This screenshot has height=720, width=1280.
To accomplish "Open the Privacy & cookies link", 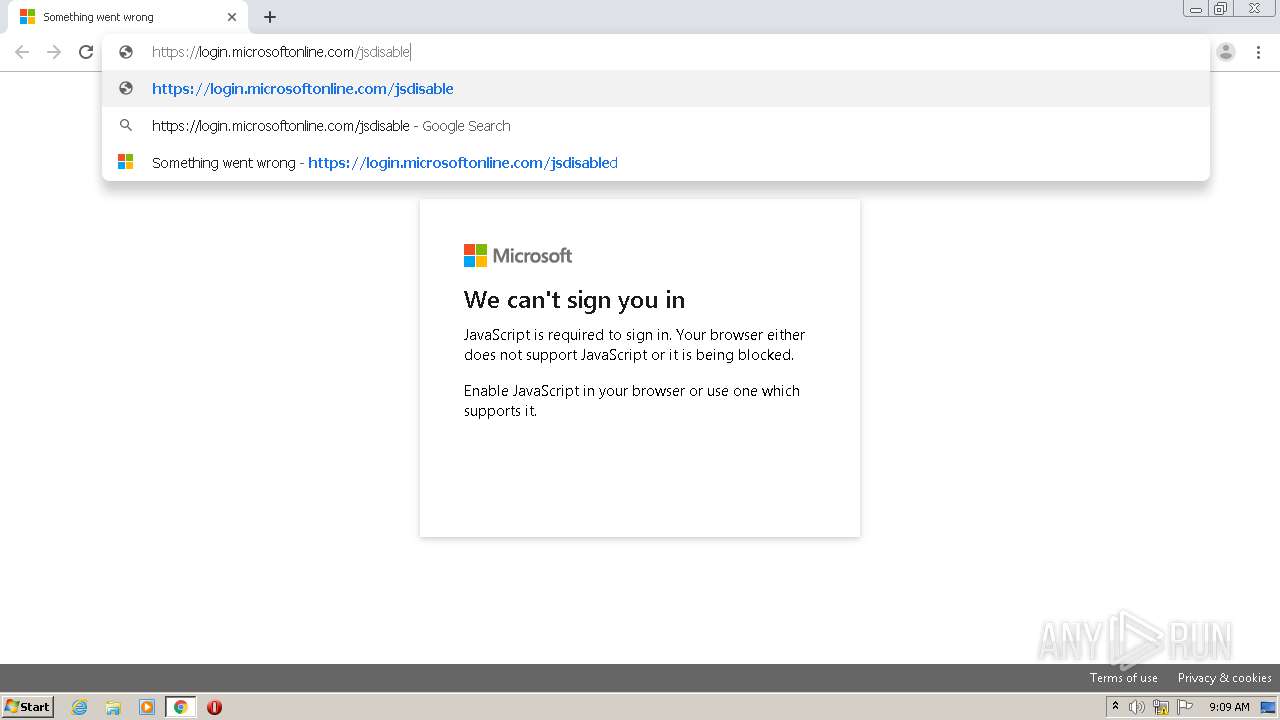I will [x=1225, y=678].
